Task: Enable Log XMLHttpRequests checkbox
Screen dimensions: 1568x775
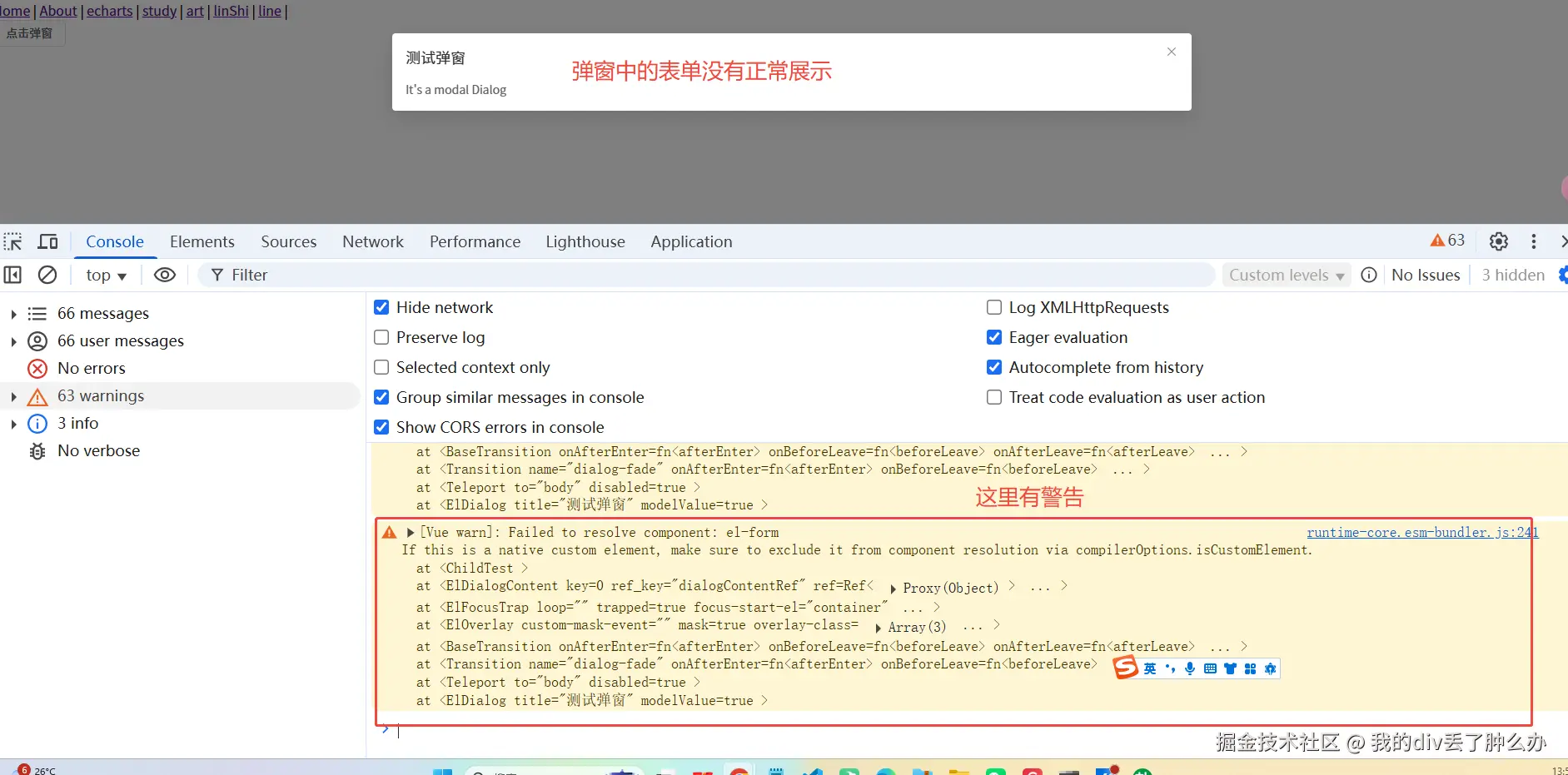Action: point(994,307)
